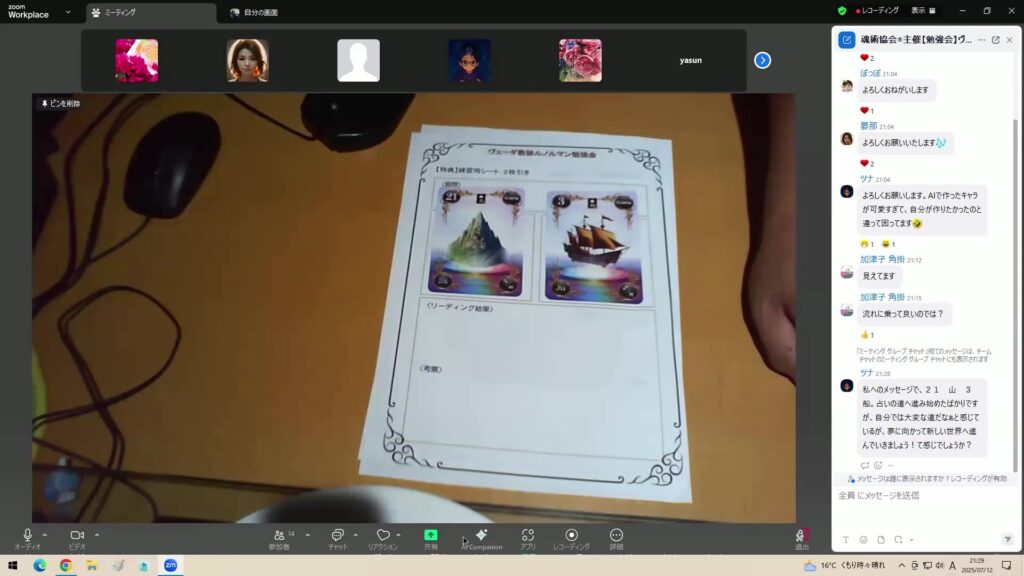Screen dimensions: 1024x576
Task: Click the chat panel blue edit icon
Action: coord(846,40)
